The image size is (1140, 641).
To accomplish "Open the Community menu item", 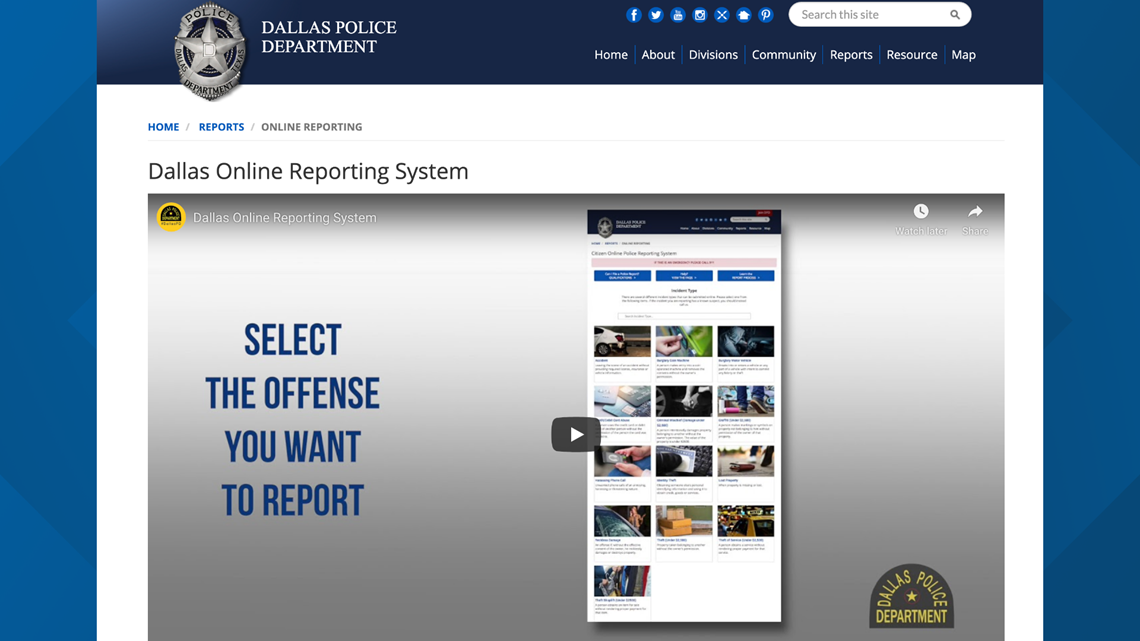I will click(x=784, y=54).
